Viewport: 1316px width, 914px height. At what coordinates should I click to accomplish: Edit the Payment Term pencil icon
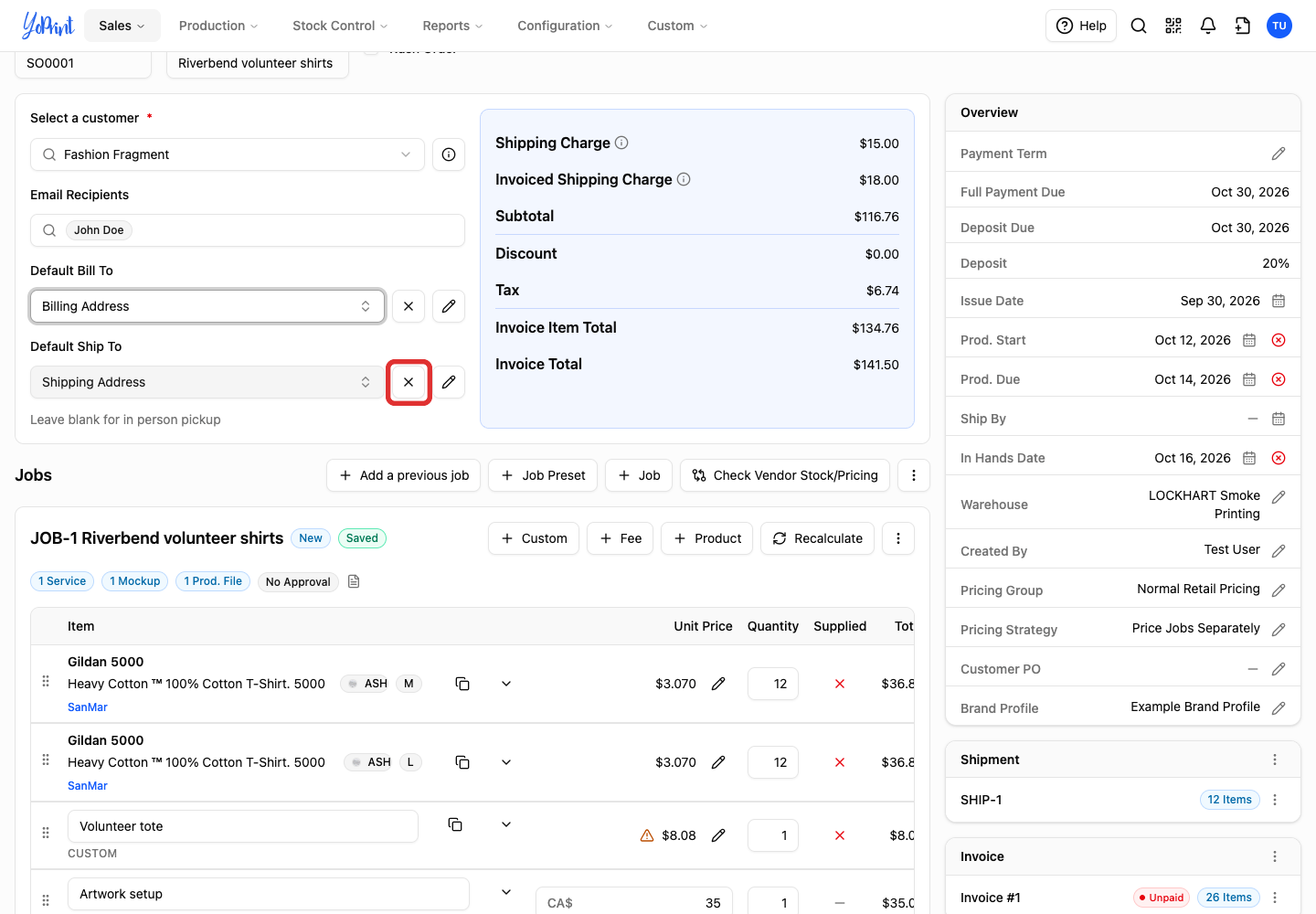pos(1279,154)
